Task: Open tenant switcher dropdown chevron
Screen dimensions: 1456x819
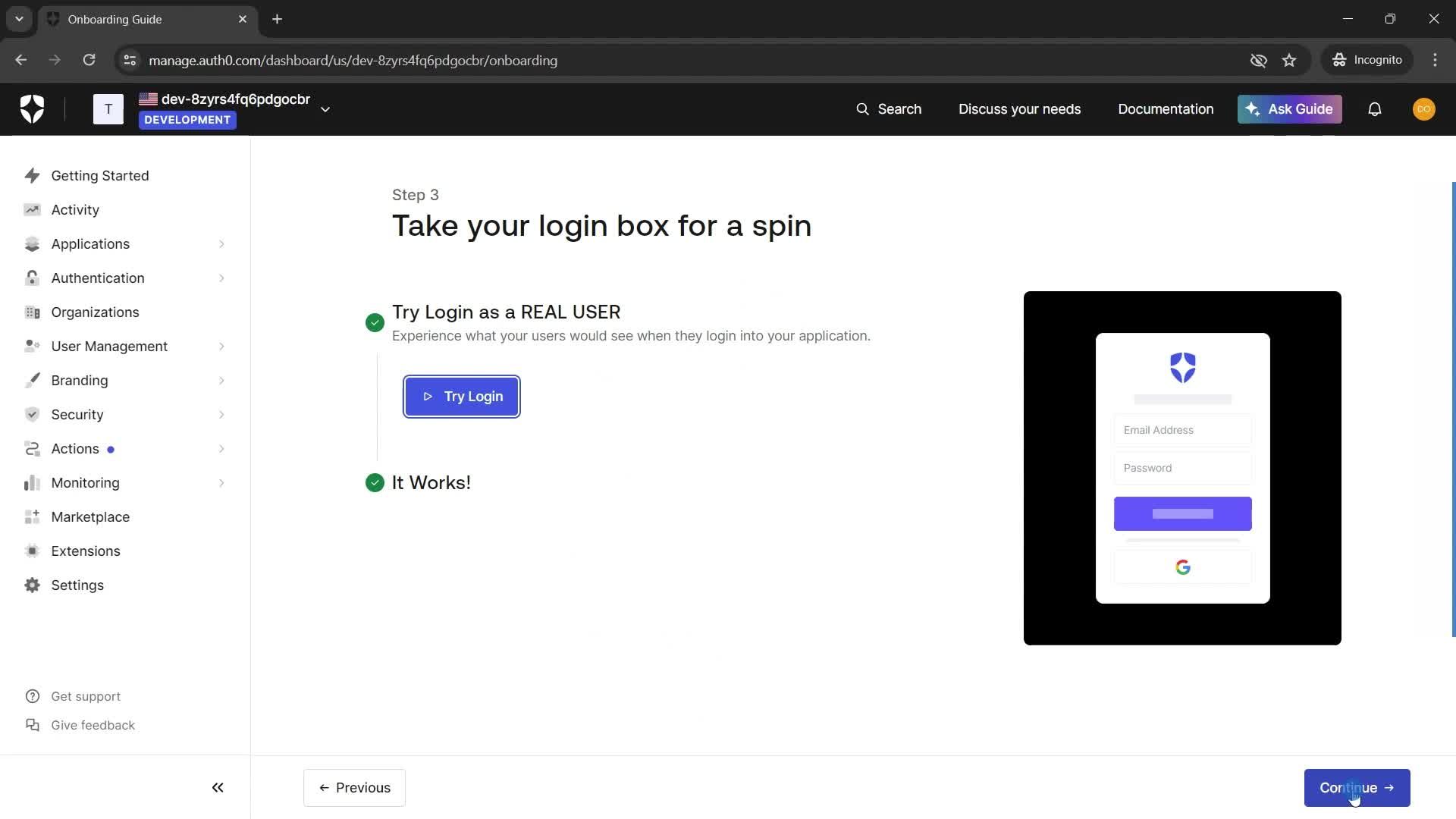Action: [x=325, y=109]
